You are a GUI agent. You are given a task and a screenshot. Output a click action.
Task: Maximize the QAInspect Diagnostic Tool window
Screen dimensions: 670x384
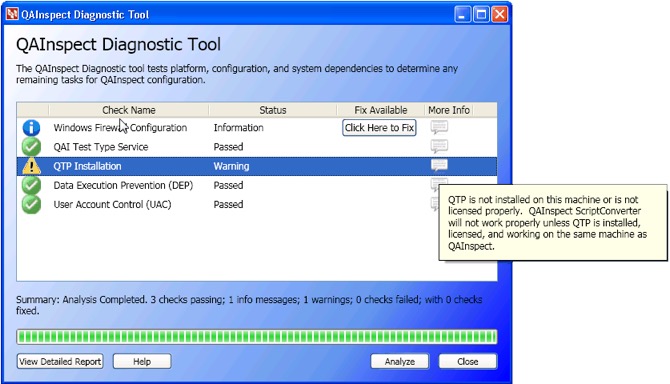tap(481, 14)
